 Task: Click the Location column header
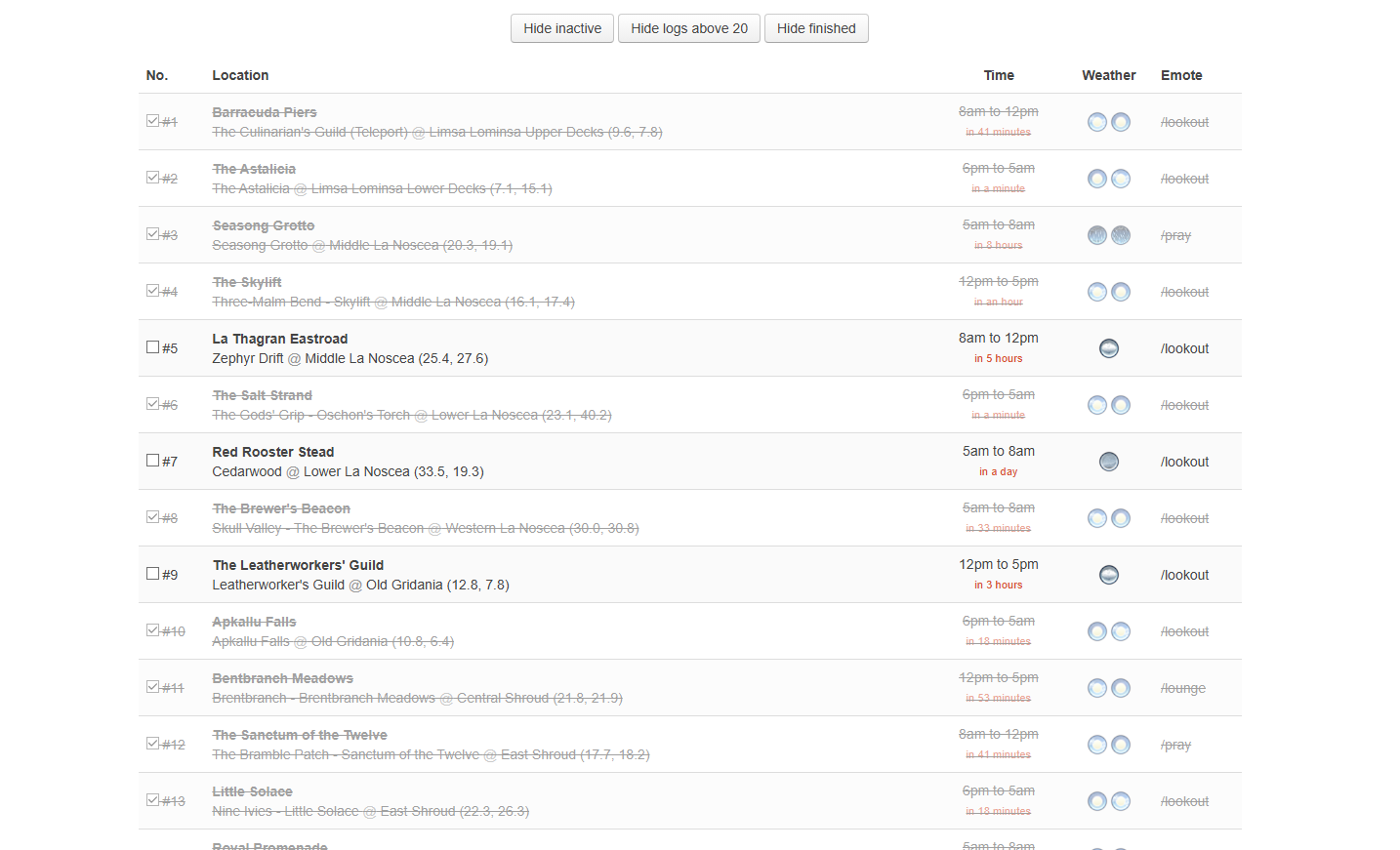[240, 75]
